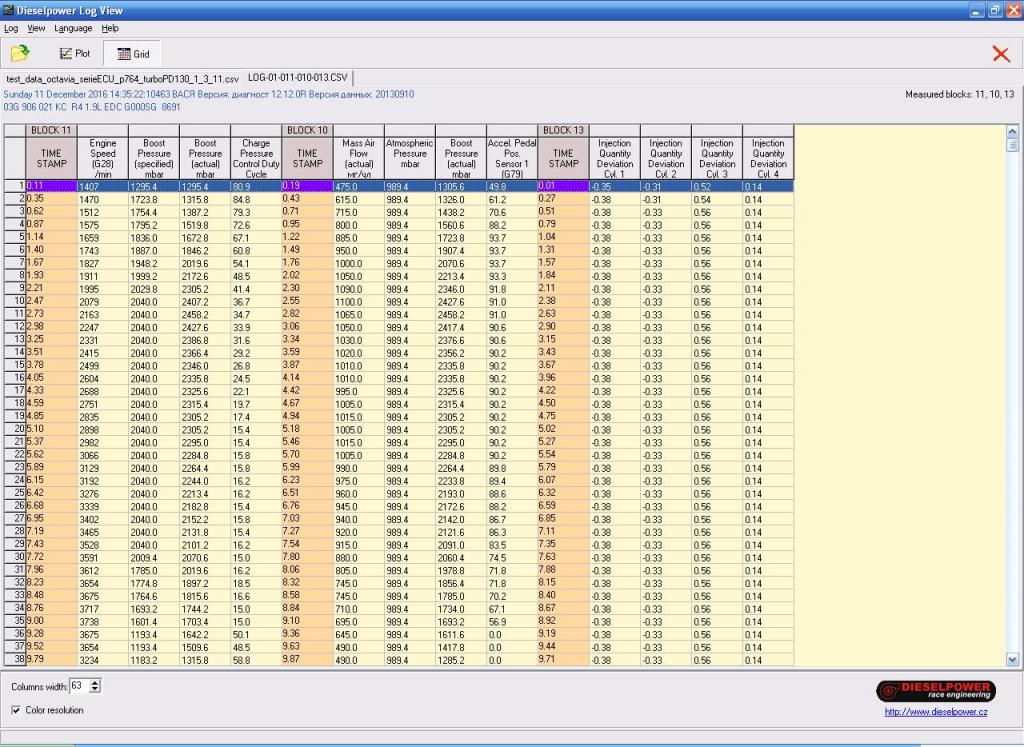
Task: Open the dieselpower.cz link
Action: 935,712
